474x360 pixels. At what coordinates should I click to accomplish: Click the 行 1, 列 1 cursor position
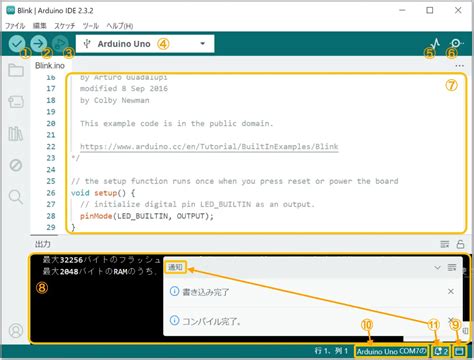331,351
